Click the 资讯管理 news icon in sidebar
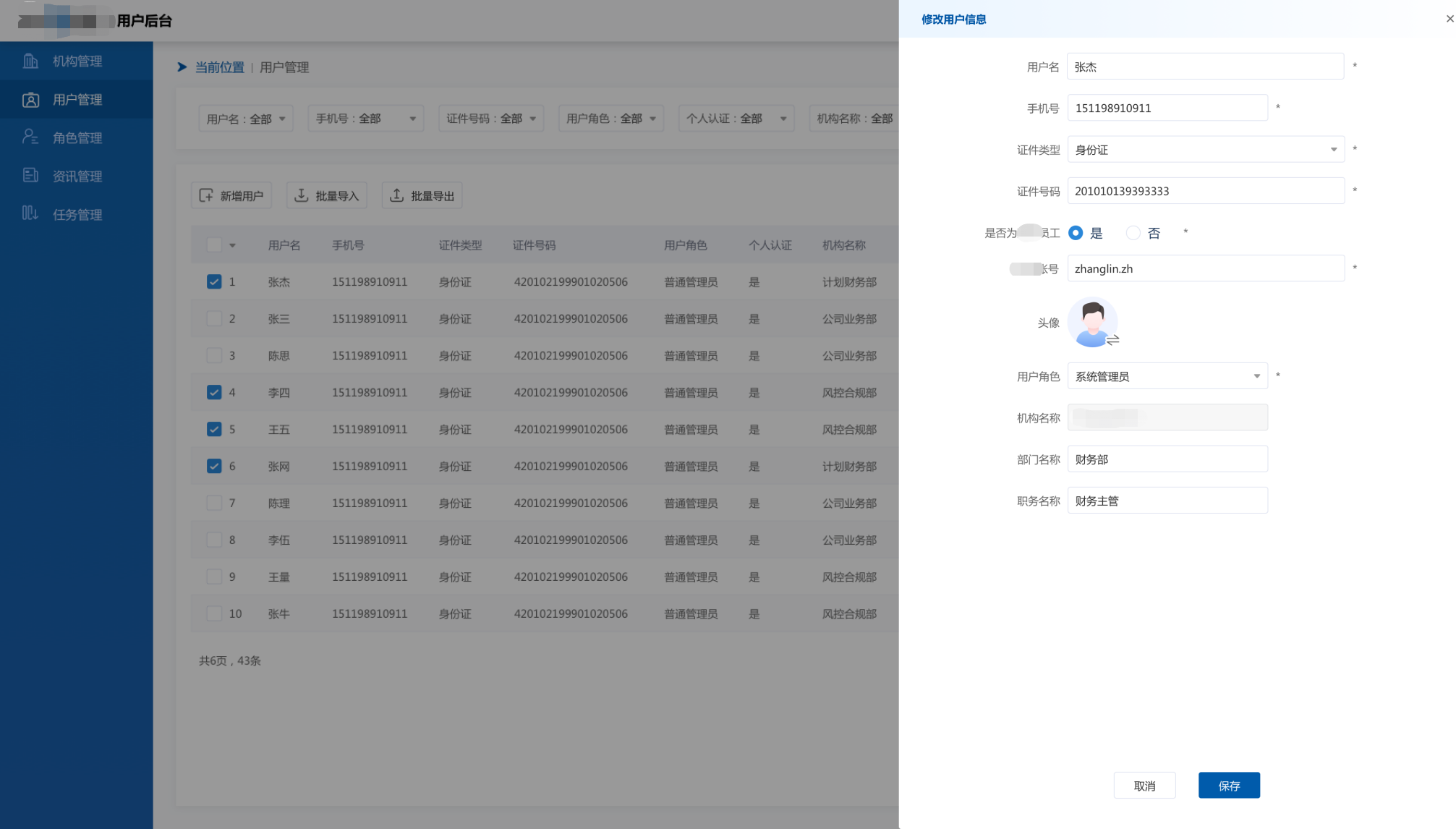1456x829 pixels. point(30,175)
